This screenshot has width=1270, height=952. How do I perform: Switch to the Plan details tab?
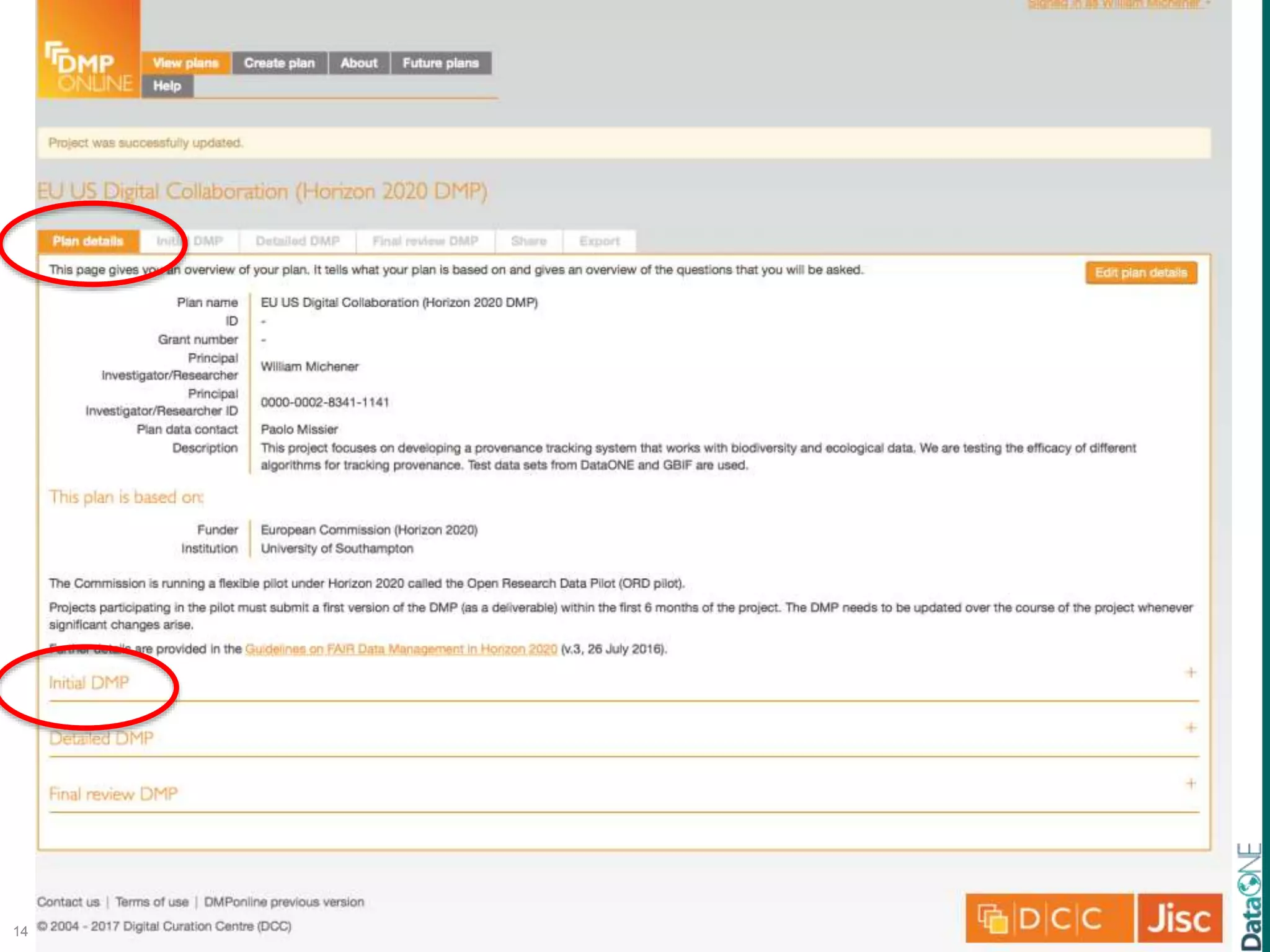[88, 241]
